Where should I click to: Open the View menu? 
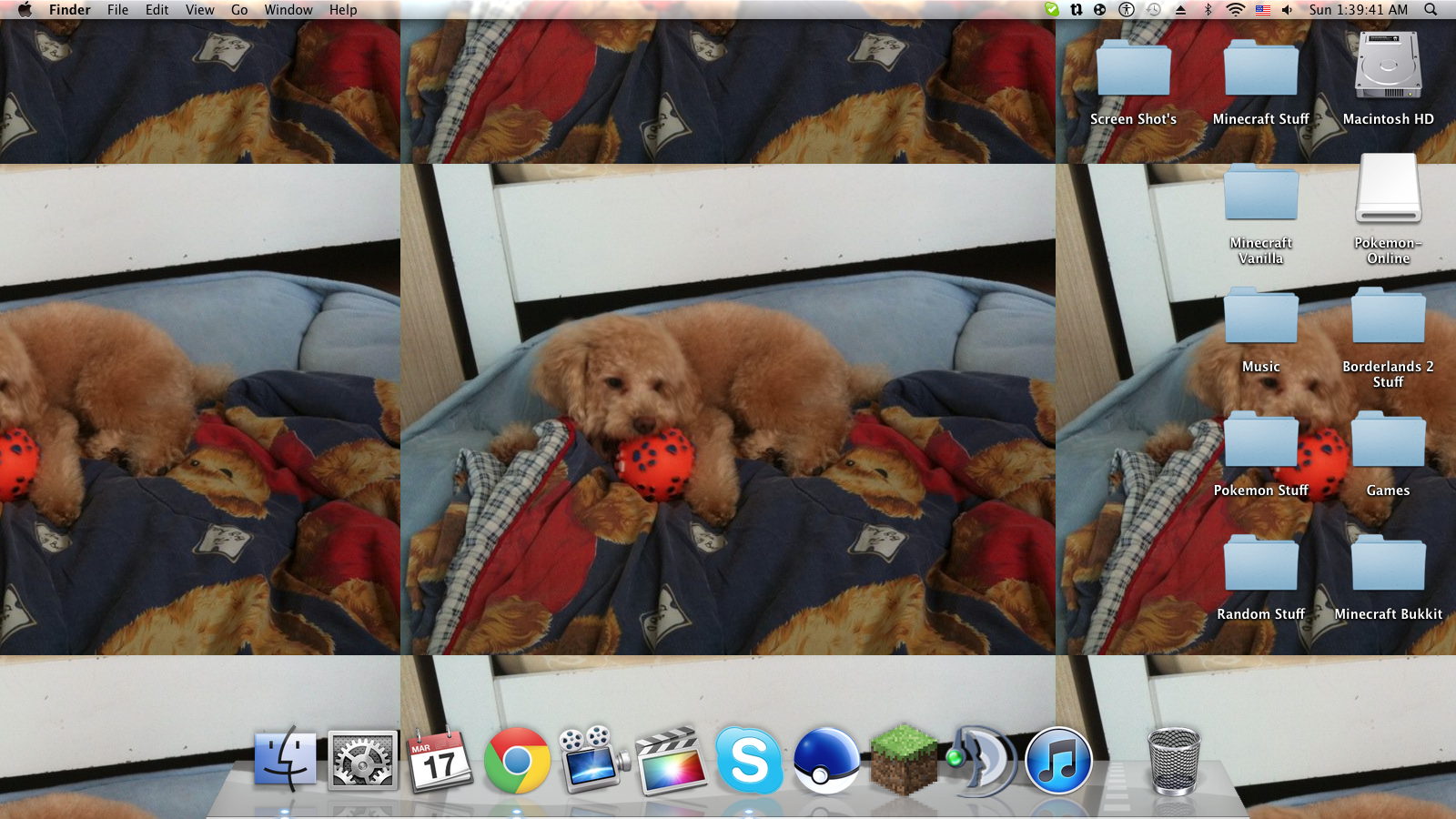(200, 9)
